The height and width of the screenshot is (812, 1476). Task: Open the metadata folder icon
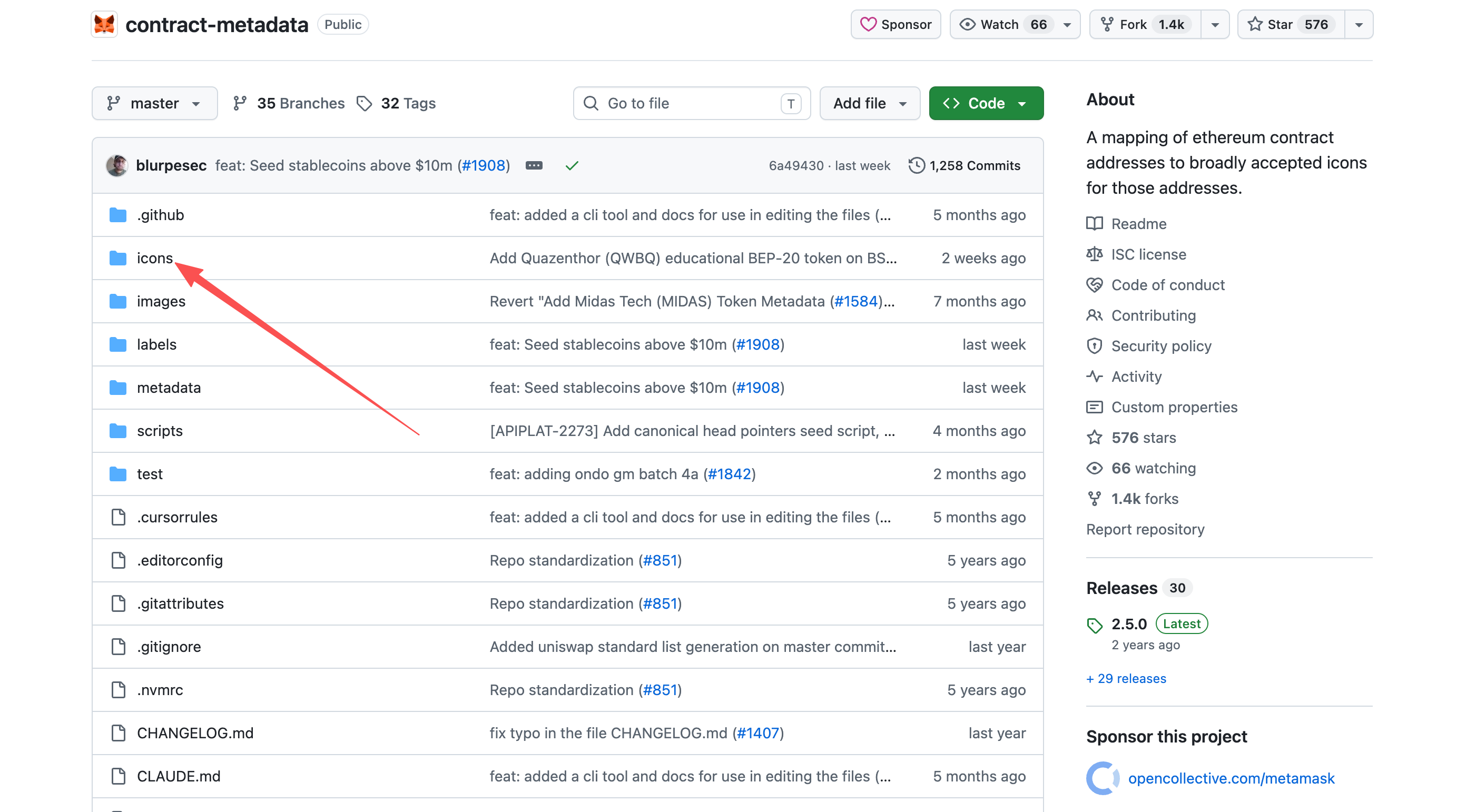click(118, 388)
